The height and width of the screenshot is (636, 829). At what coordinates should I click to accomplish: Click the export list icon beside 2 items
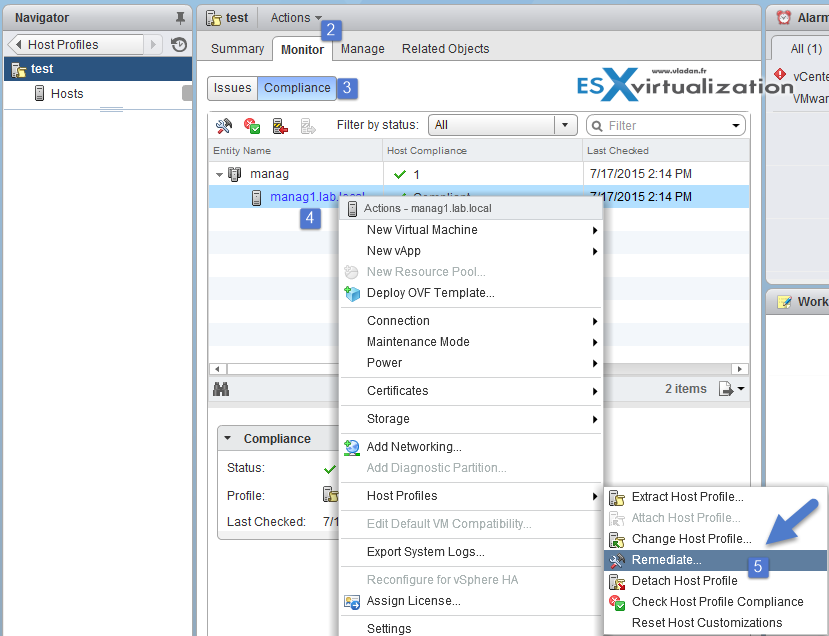[727, 388]
